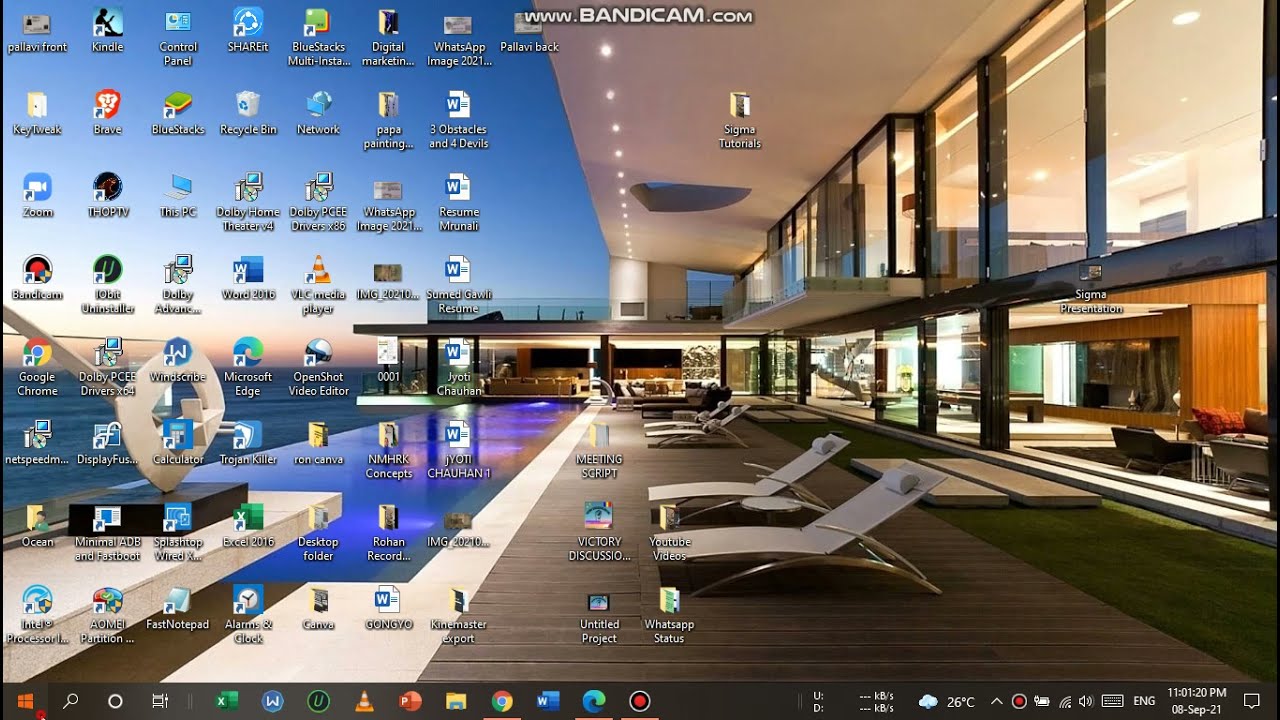The image size is (1280, 720).
Task: Switch to Bandicam recorder in taskbar
Action: (640, 701)
